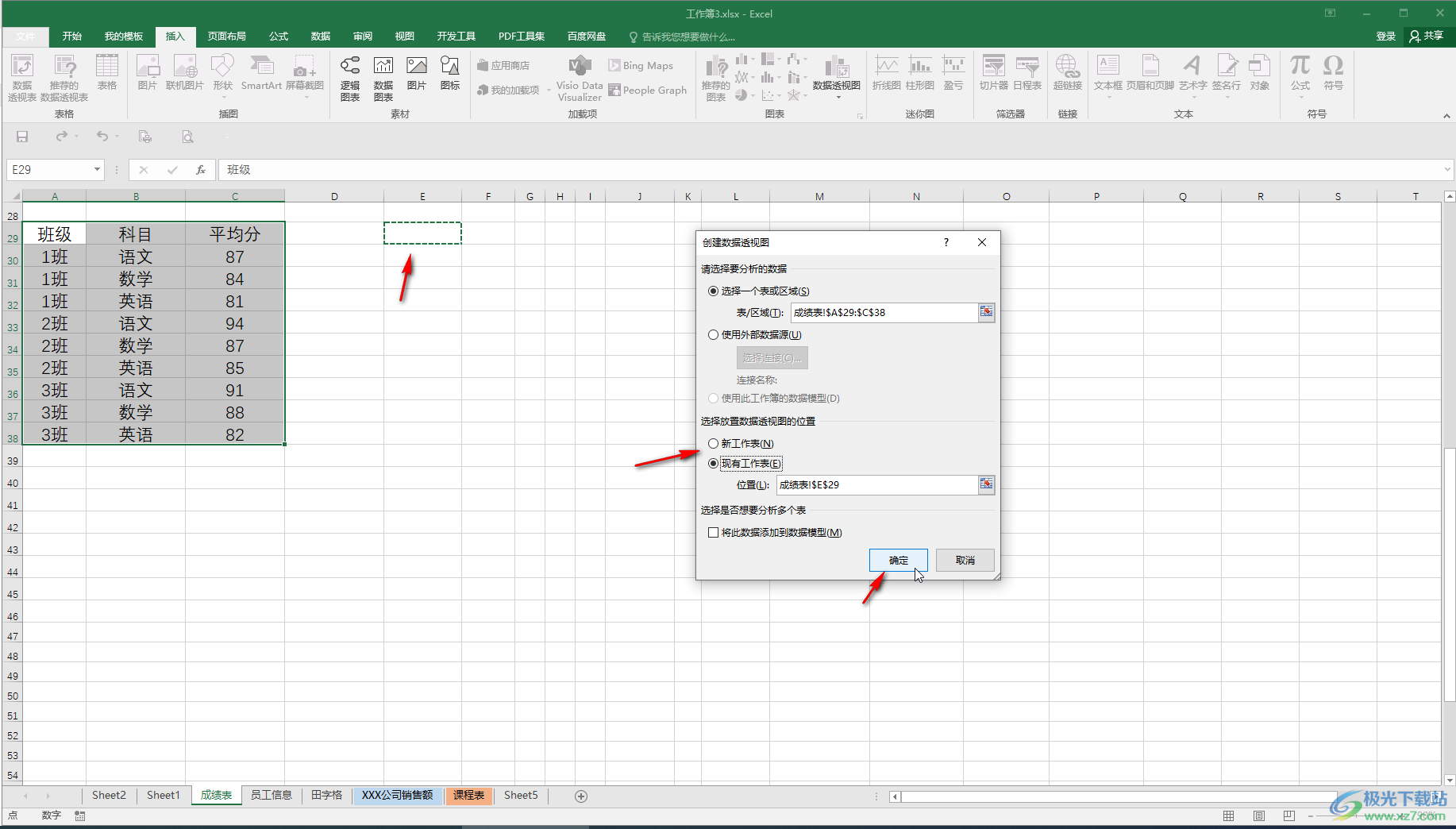1456x829 pixels.
Task: Open 联机图片 (Online Pictures)
Action: 185,71
